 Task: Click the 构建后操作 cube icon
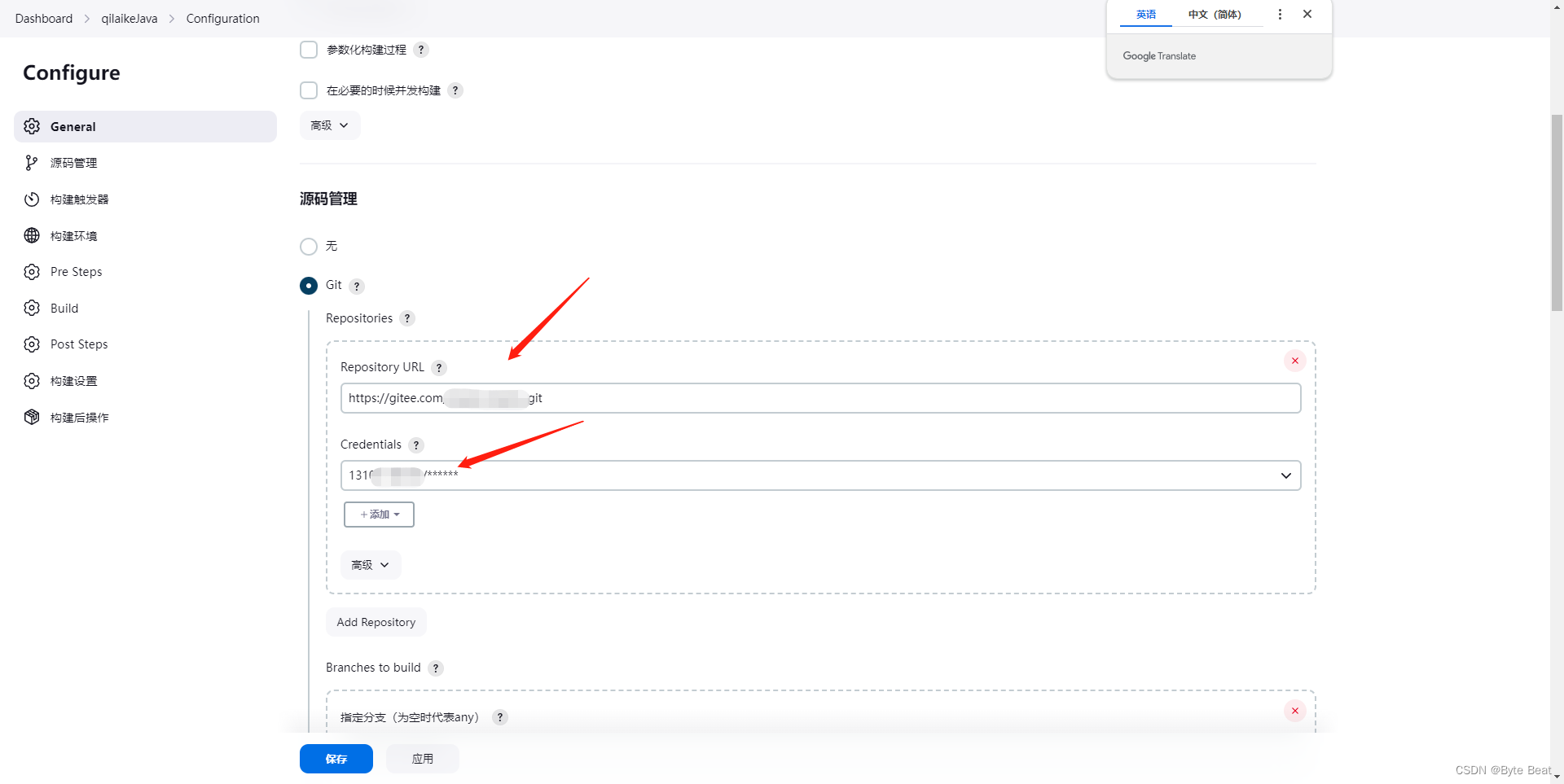point(32,417)
